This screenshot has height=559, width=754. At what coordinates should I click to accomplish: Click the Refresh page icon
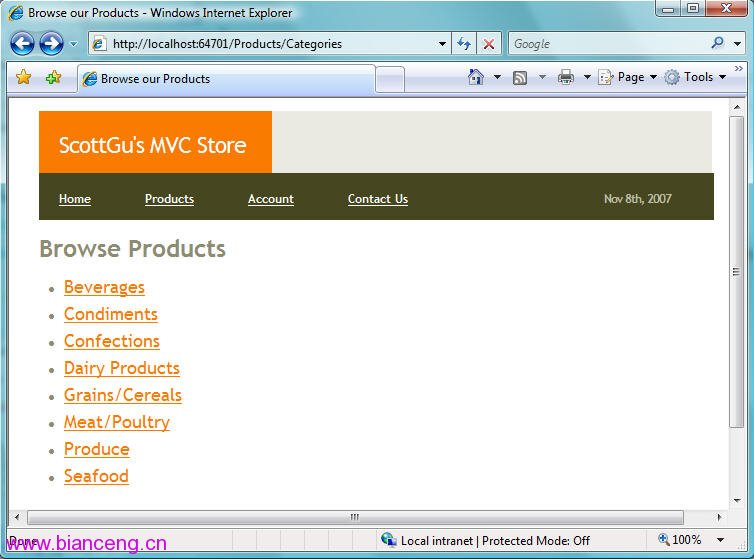[x=464, y=44]
